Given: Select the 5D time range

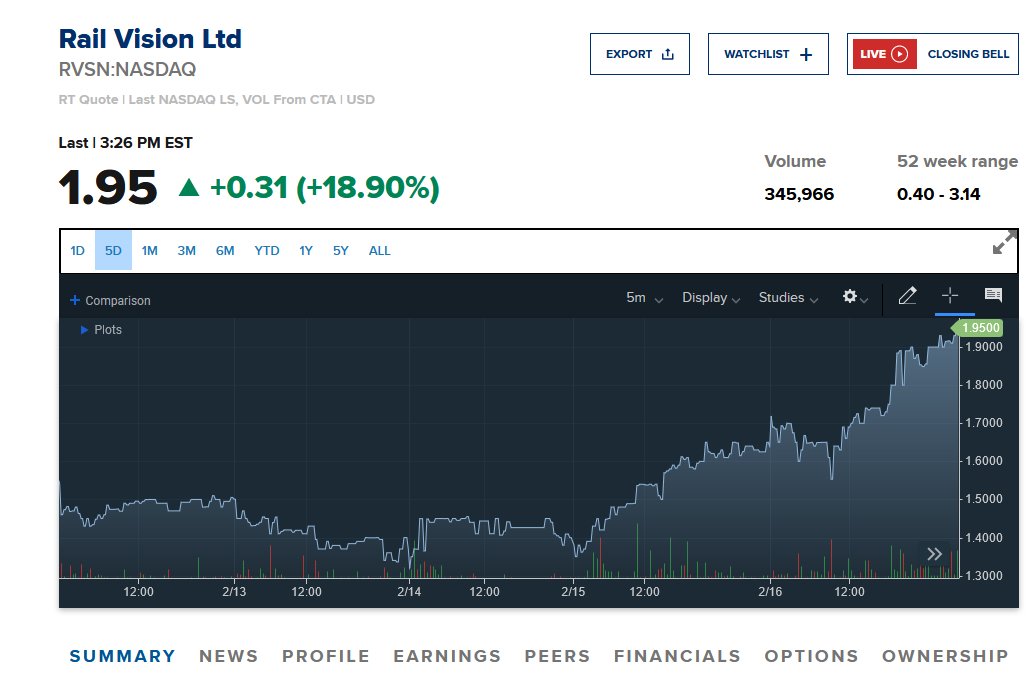Looking at the screenshot, I should click(113, 251).
